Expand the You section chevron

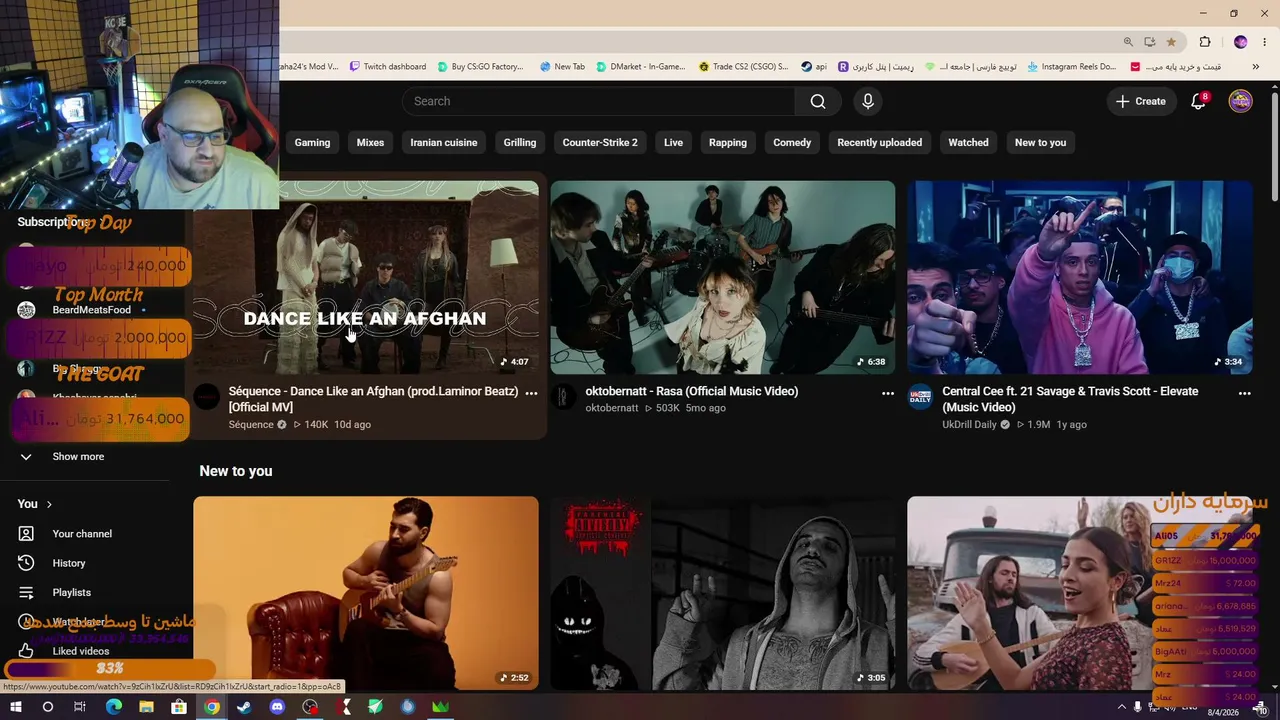[49, 504]
